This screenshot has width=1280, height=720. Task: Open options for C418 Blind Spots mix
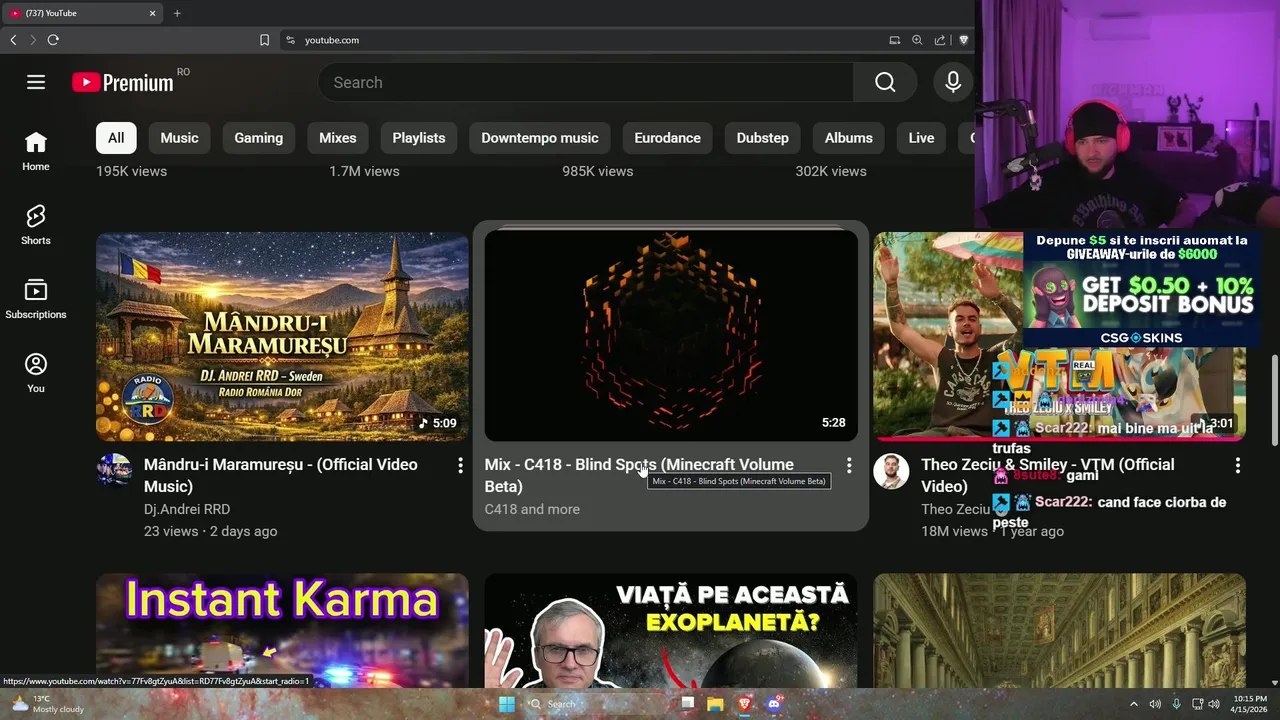pyautogui.click(x=849, y=465)
